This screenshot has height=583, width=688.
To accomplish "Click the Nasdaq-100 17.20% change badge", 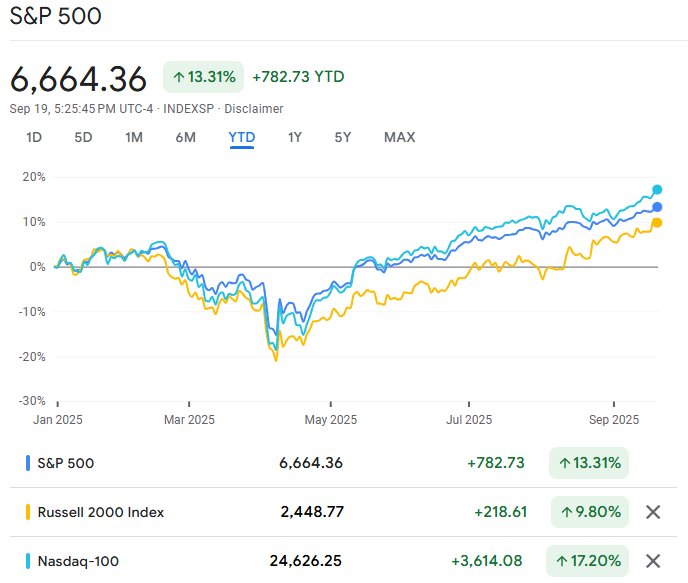I will 588,561.
